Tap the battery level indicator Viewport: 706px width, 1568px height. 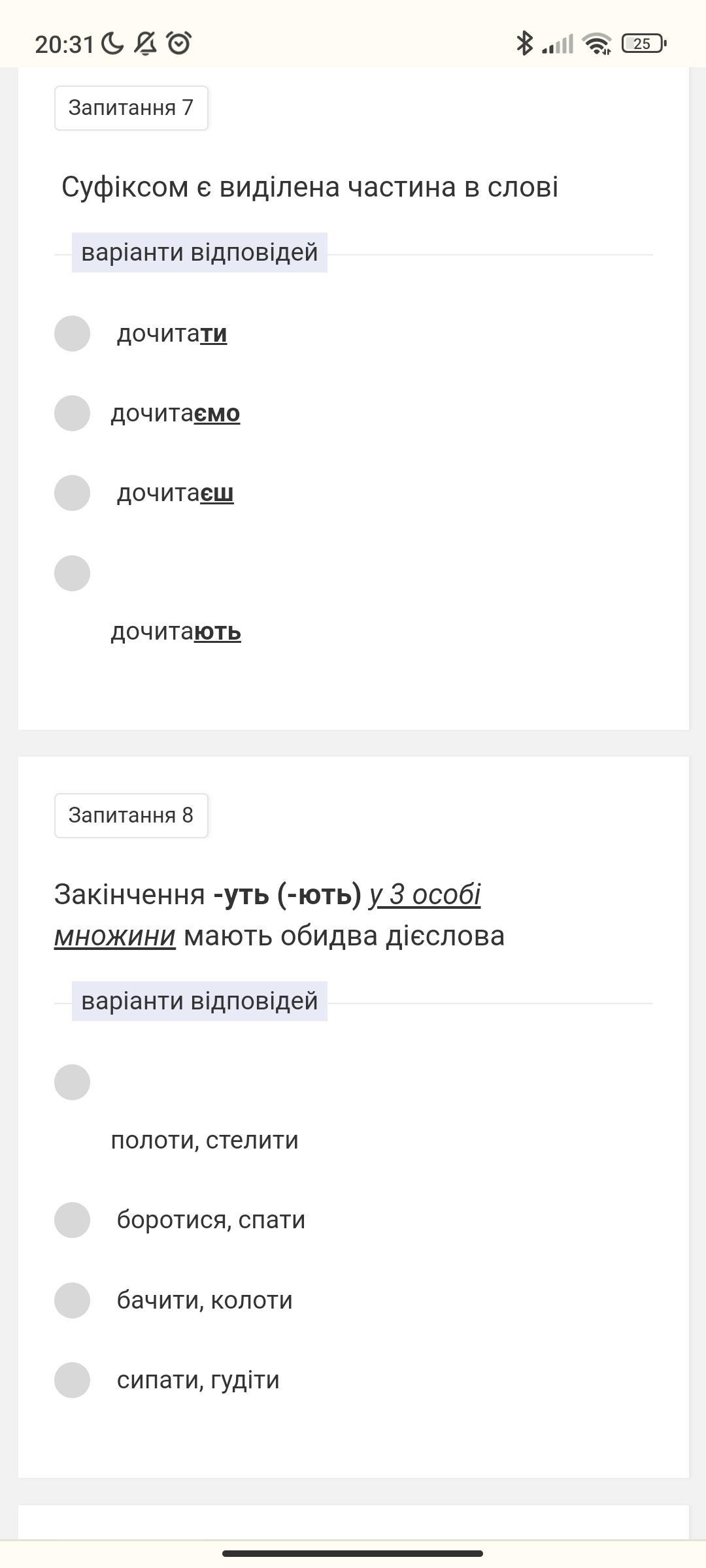(x=644, y=44)
